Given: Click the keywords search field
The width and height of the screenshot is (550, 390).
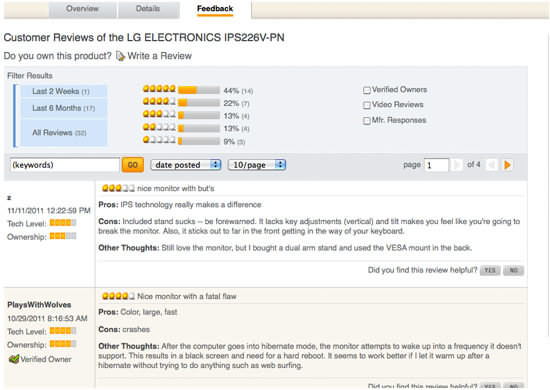Looking at the screenshot, I should tap(65, 165).
